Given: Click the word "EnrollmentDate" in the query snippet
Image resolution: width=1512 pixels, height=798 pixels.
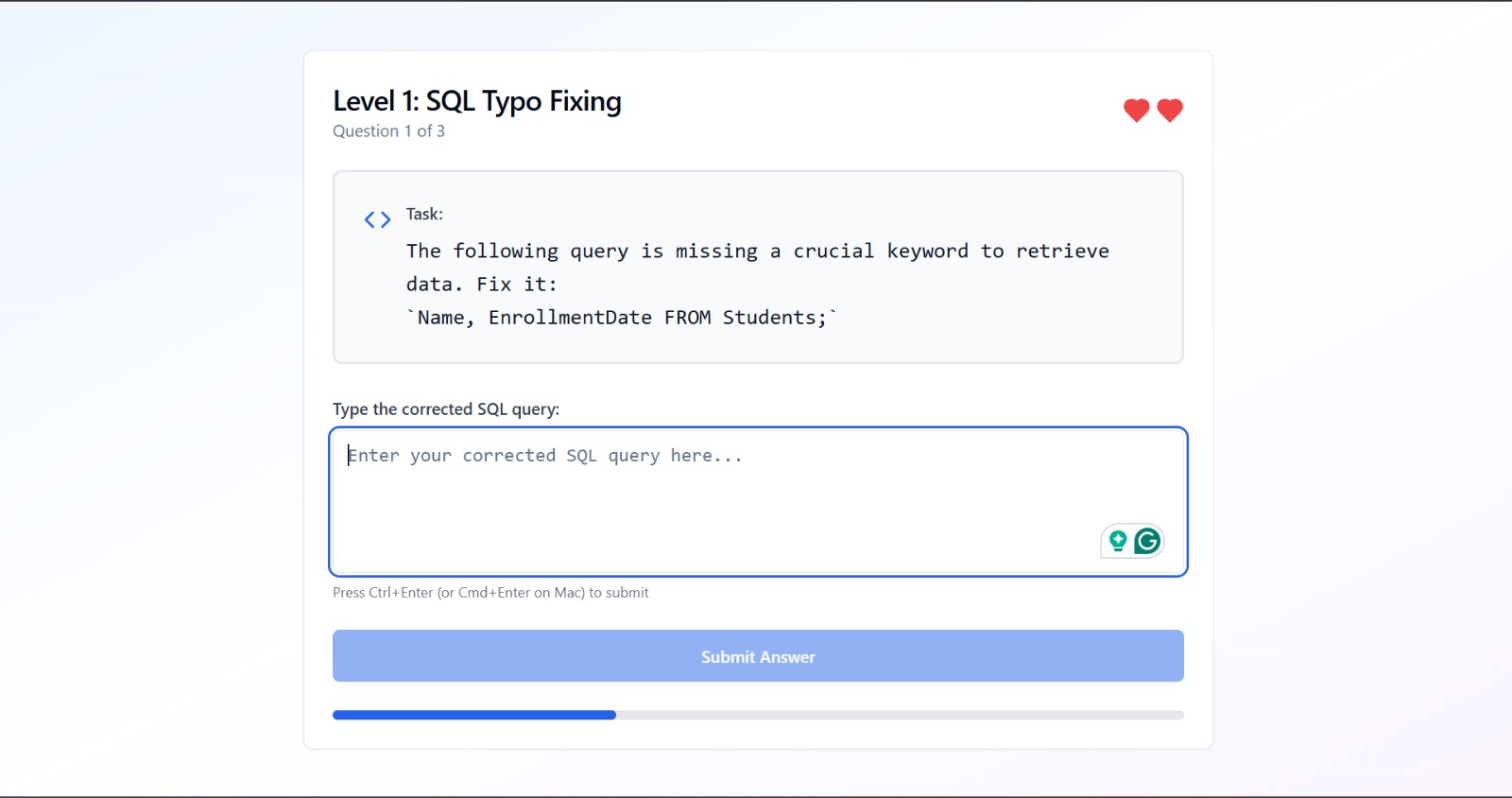Looking at the screenshot, I should (570, 318).
